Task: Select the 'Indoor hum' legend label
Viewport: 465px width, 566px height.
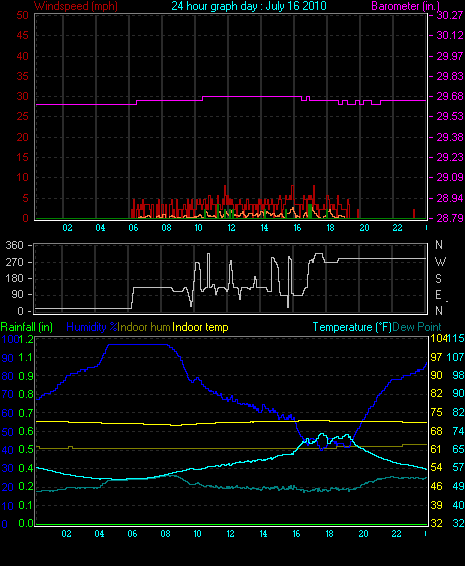Action: (x=144, y=327)
